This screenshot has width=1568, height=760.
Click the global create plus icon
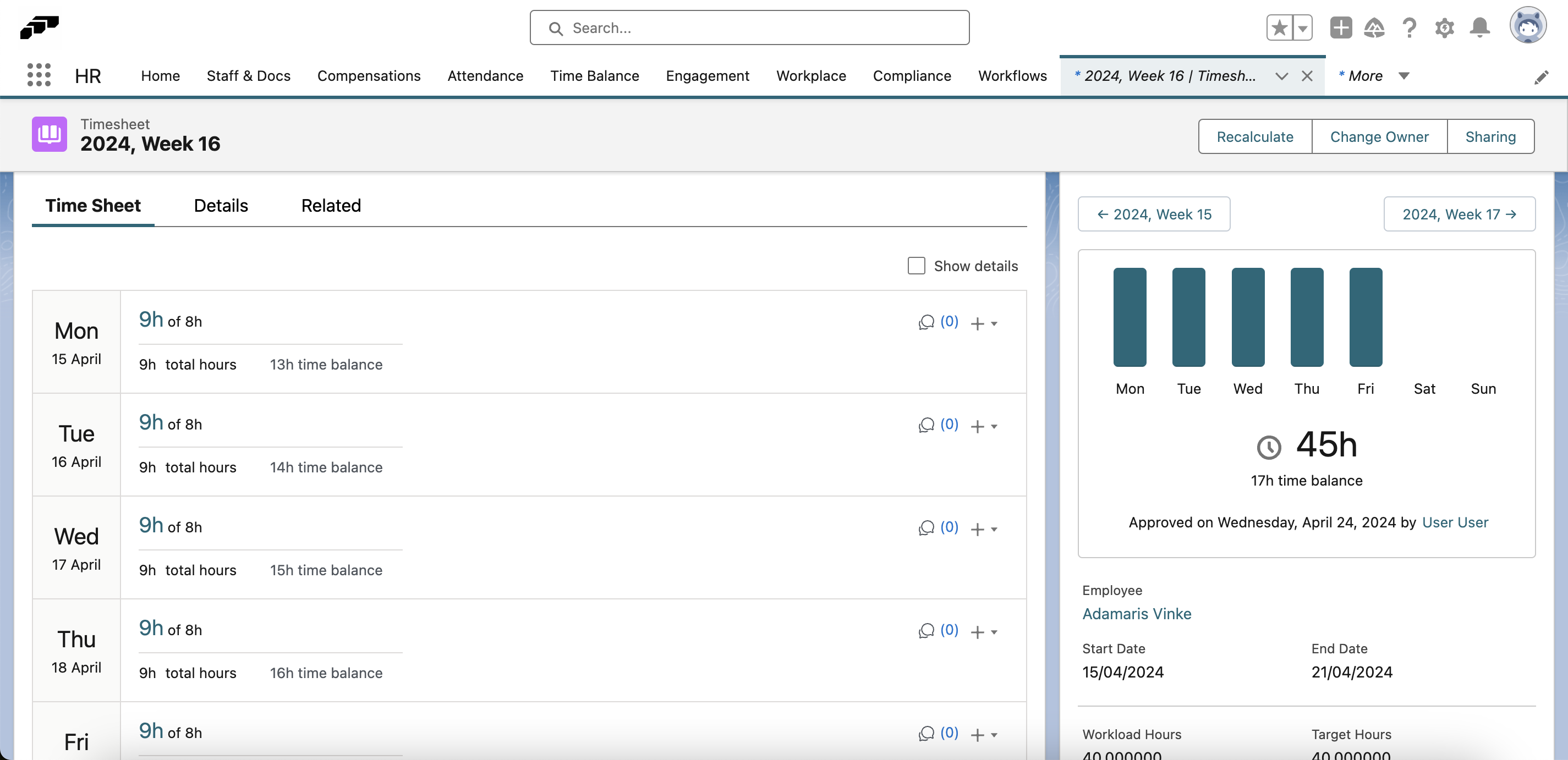[x=1341, y=27]
